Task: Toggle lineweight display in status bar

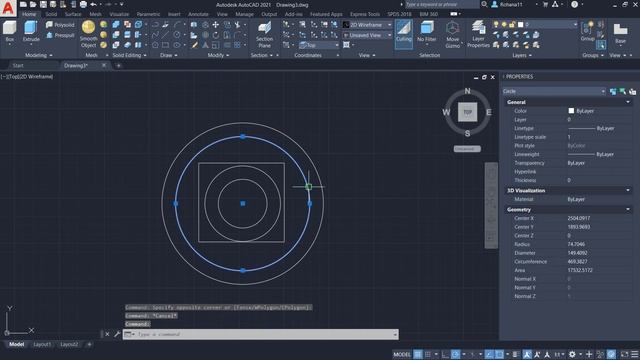Action: pyautogui.click(x=516, y=354)
